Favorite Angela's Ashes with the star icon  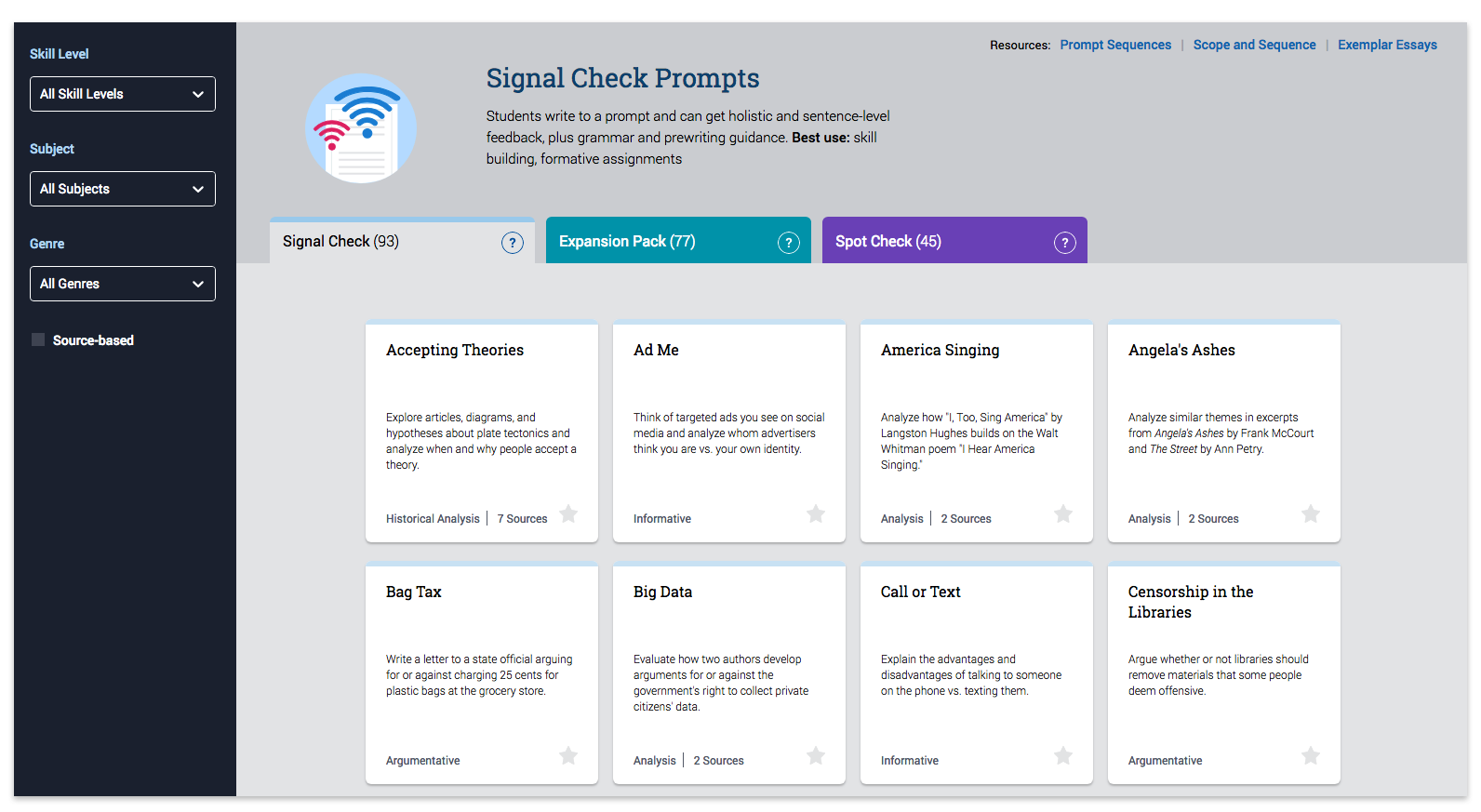[x=1311, y=513]
